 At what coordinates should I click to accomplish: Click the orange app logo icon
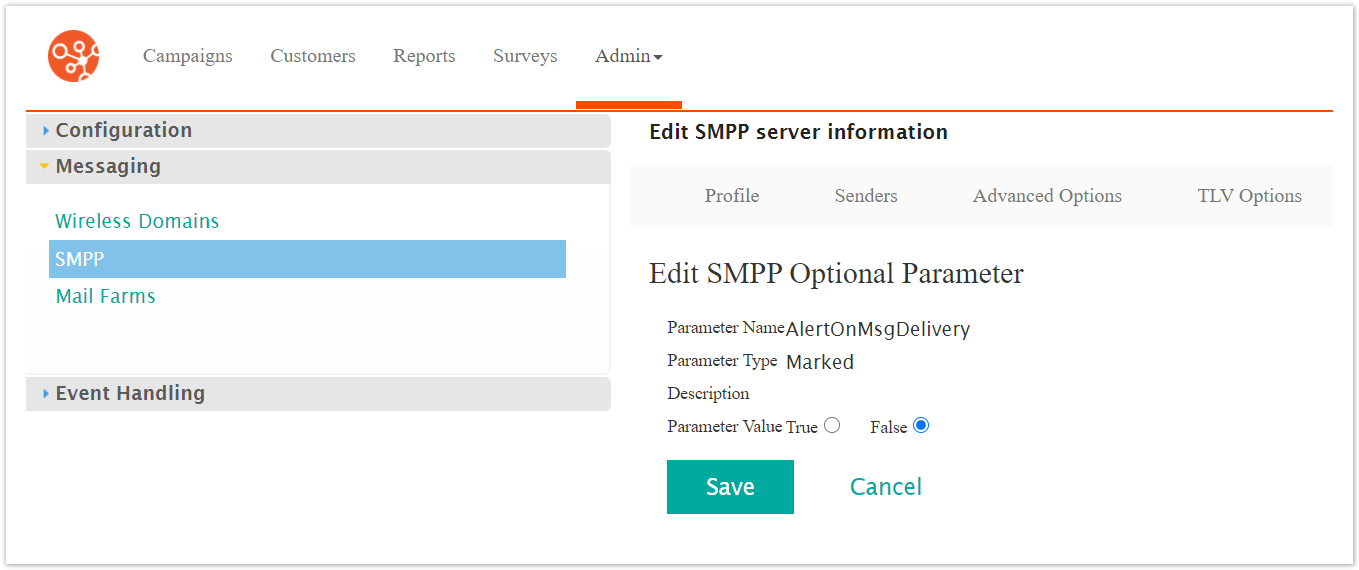tap(74, 56)
